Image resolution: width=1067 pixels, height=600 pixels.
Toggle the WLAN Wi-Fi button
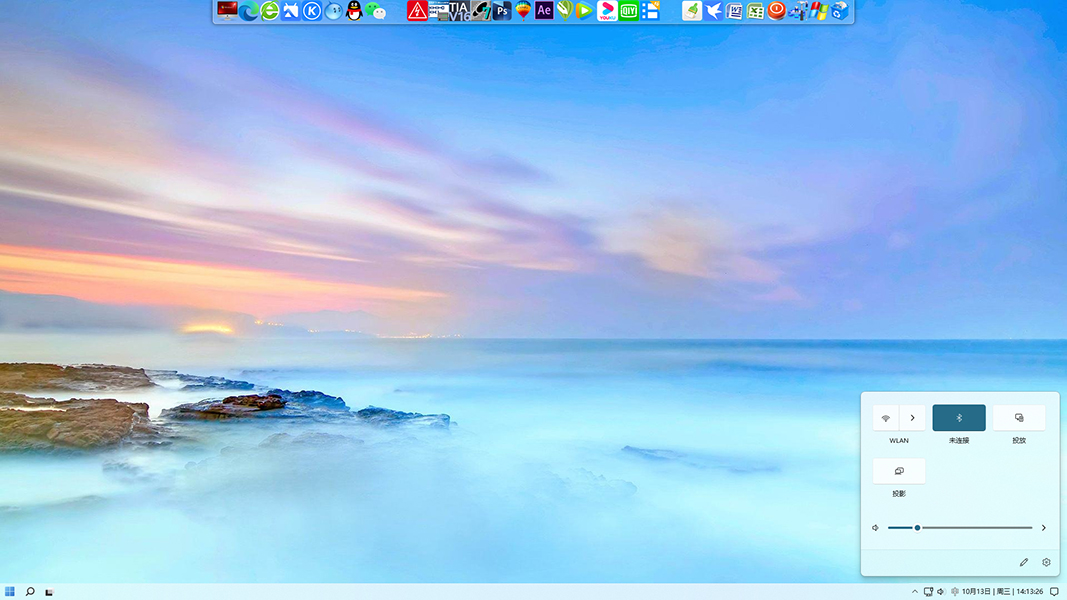click(x=886, y=418)
